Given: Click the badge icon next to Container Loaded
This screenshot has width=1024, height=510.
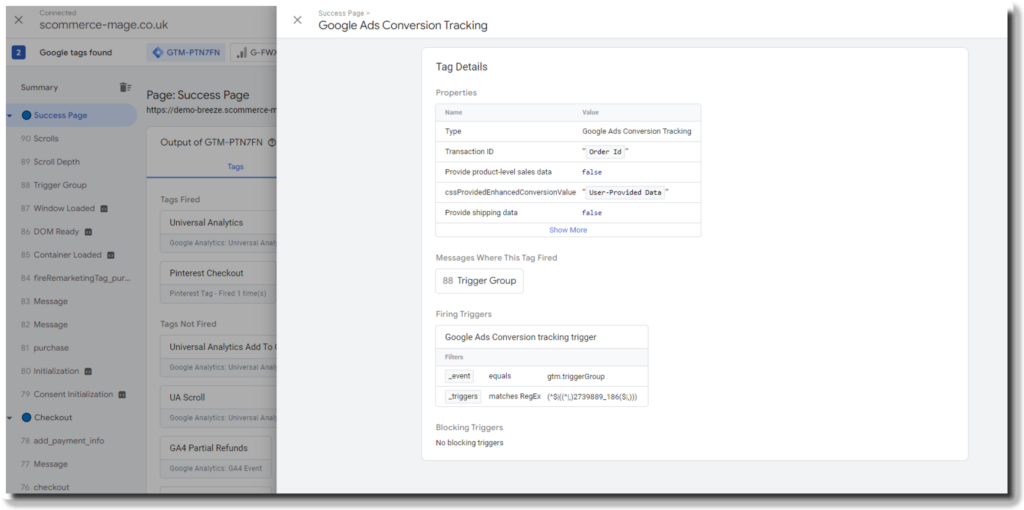Looking at the screenshot, I should tap(110, 255).
